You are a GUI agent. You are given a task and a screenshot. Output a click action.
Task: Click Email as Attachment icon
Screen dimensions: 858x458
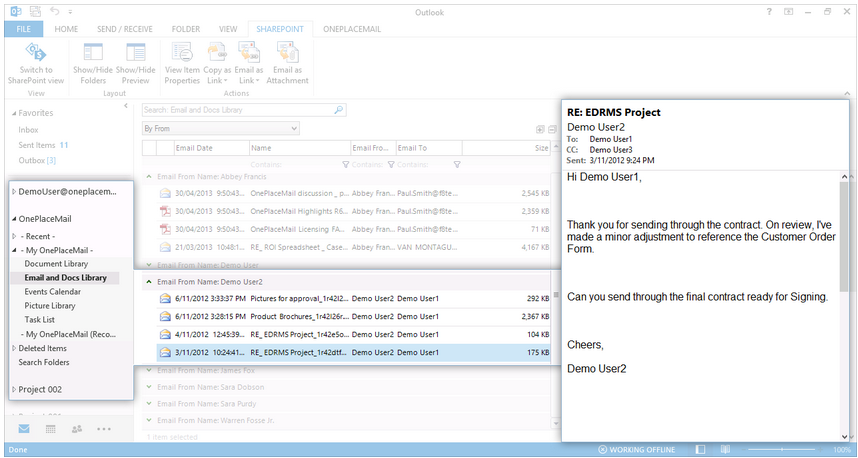pyautogui.click(x=287, y=54)
